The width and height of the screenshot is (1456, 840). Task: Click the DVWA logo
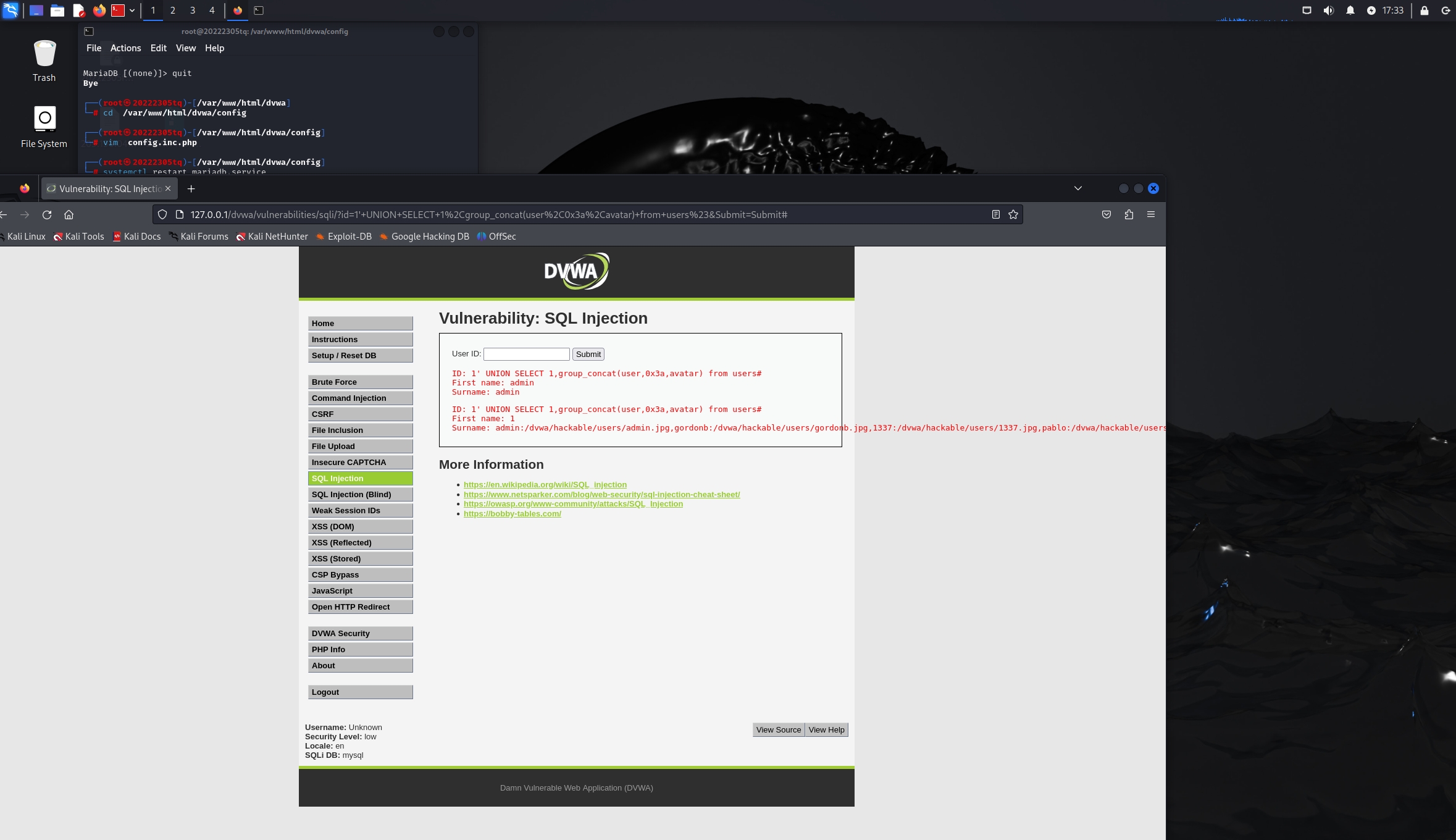(577, 271)
